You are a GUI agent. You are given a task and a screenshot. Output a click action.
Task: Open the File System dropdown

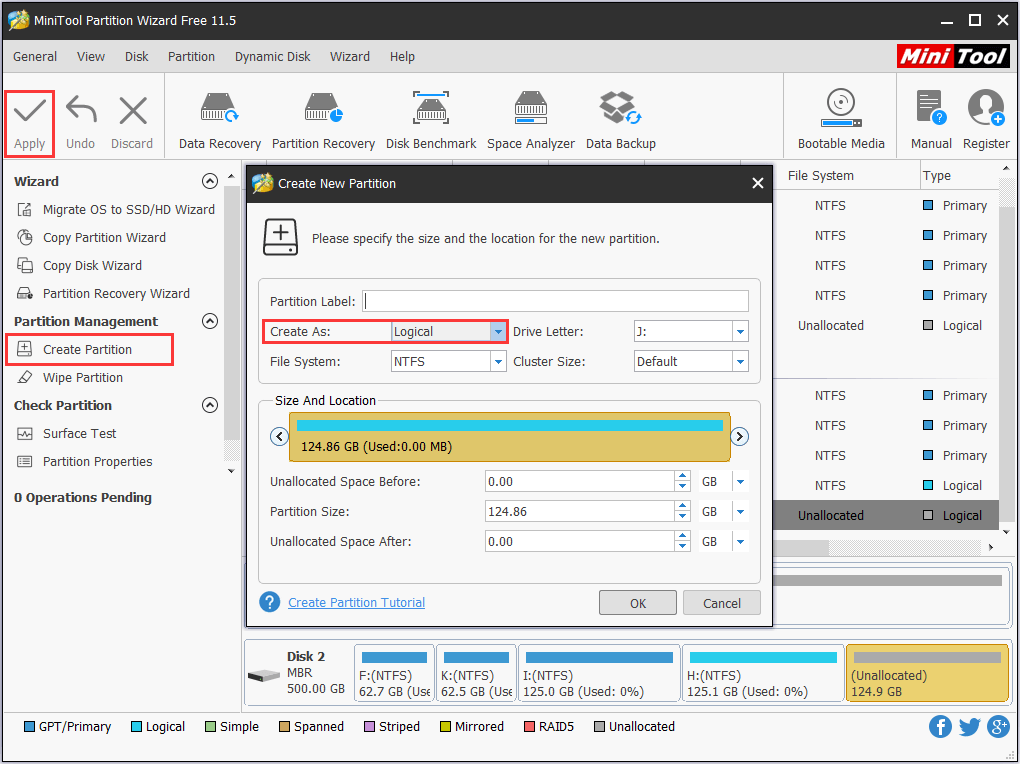click(x=498, y=361)
